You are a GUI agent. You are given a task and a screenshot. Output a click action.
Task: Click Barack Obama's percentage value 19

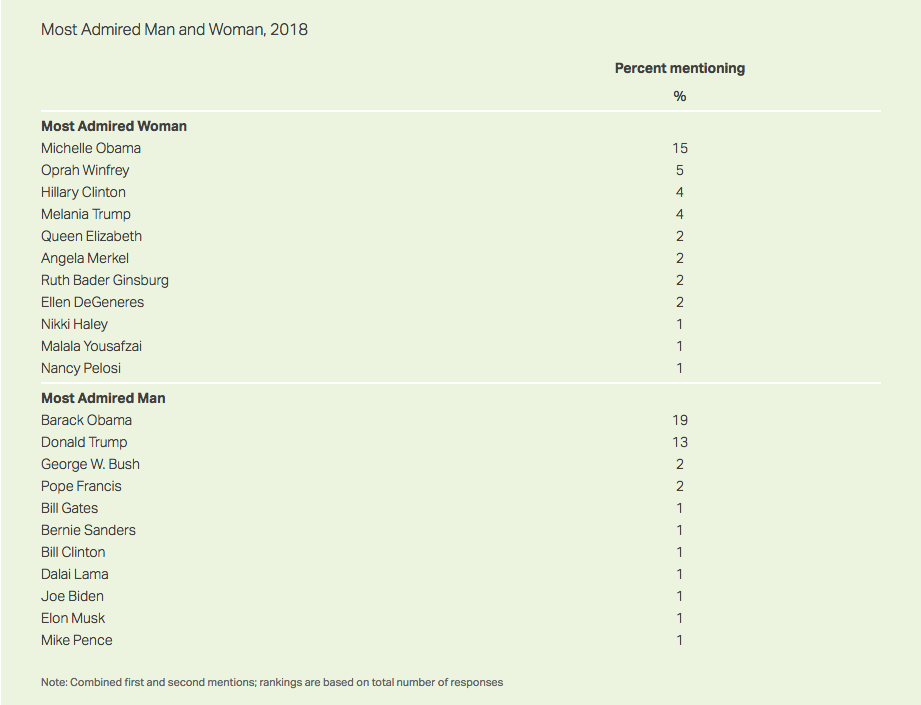pyautogui.click(x=680, y=421)
